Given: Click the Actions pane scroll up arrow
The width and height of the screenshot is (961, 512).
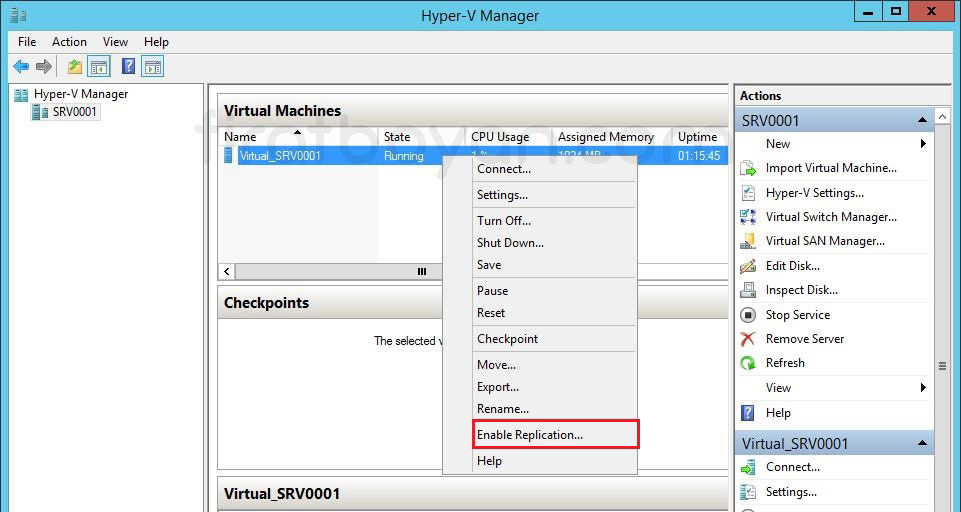Looking at the screenshot, I should click(942, 117).
